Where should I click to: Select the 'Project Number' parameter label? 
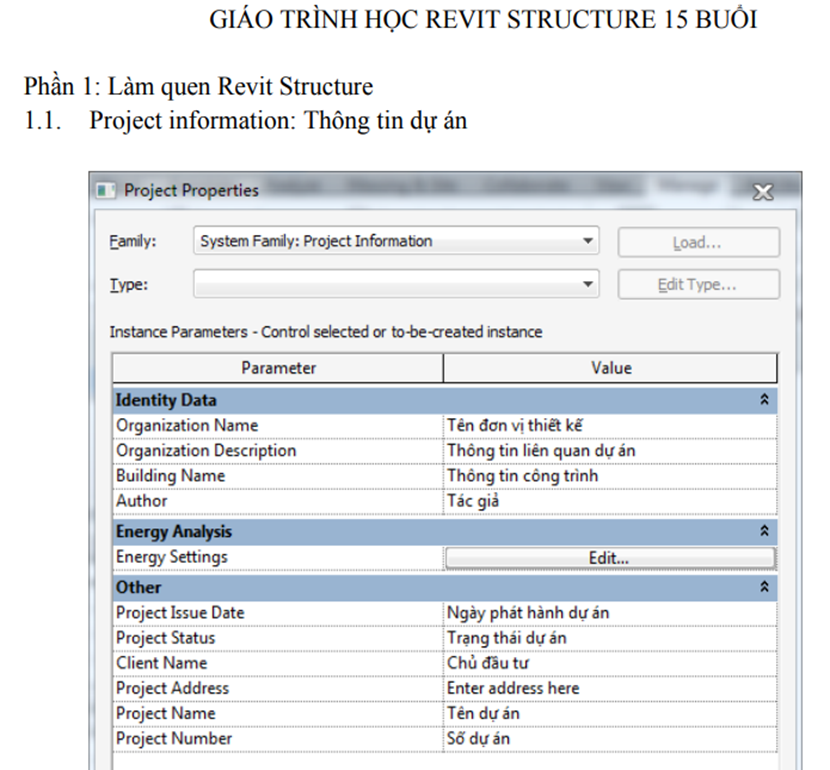tap(174, 739)
